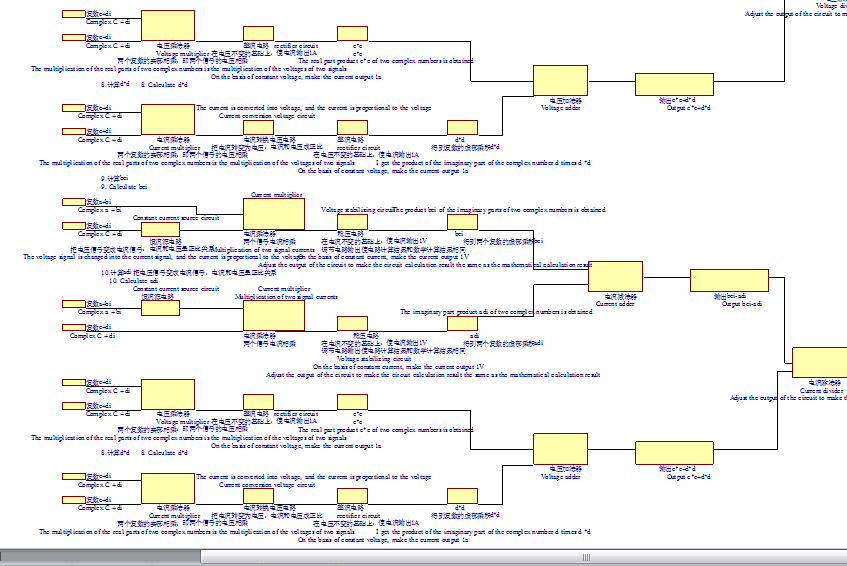This screenshot has height=566, width=847.
Task: Select Voltage adder block wired to Current divider
Action: pyautogui.click(x=560, y=450)
